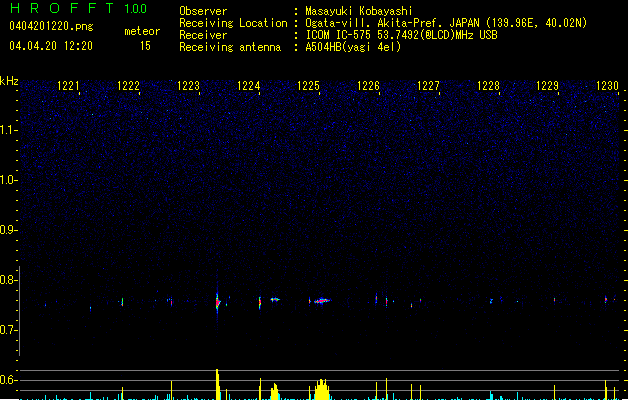Click the 1229 time axis marker
Image resolution: width=629 pixels, height=400 pixels.
pos(548,86)
